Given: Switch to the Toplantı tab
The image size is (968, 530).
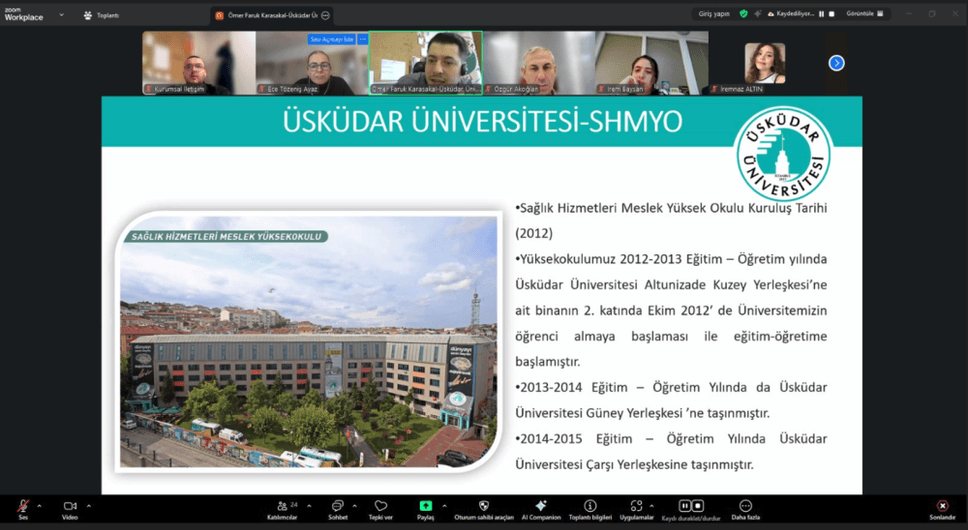Looking at the screenshot, I should [x=102, y=15].
